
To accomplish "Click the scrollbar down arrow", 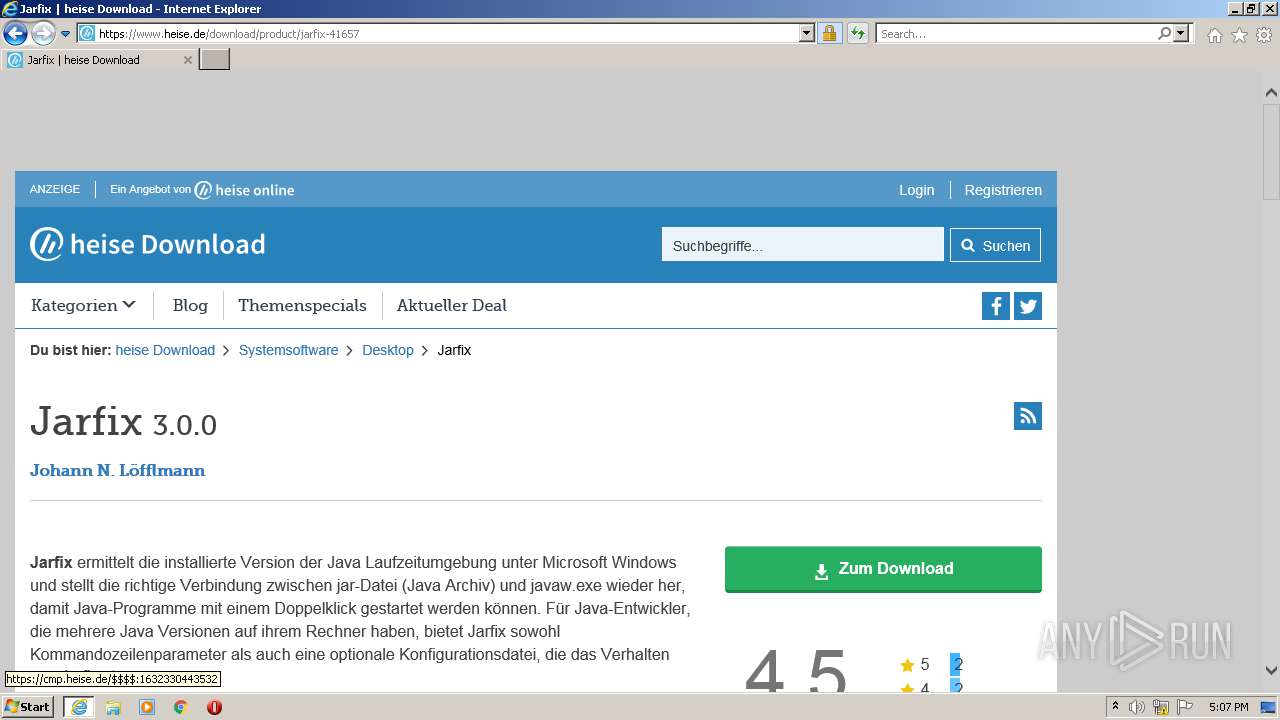I will 1271,670.
